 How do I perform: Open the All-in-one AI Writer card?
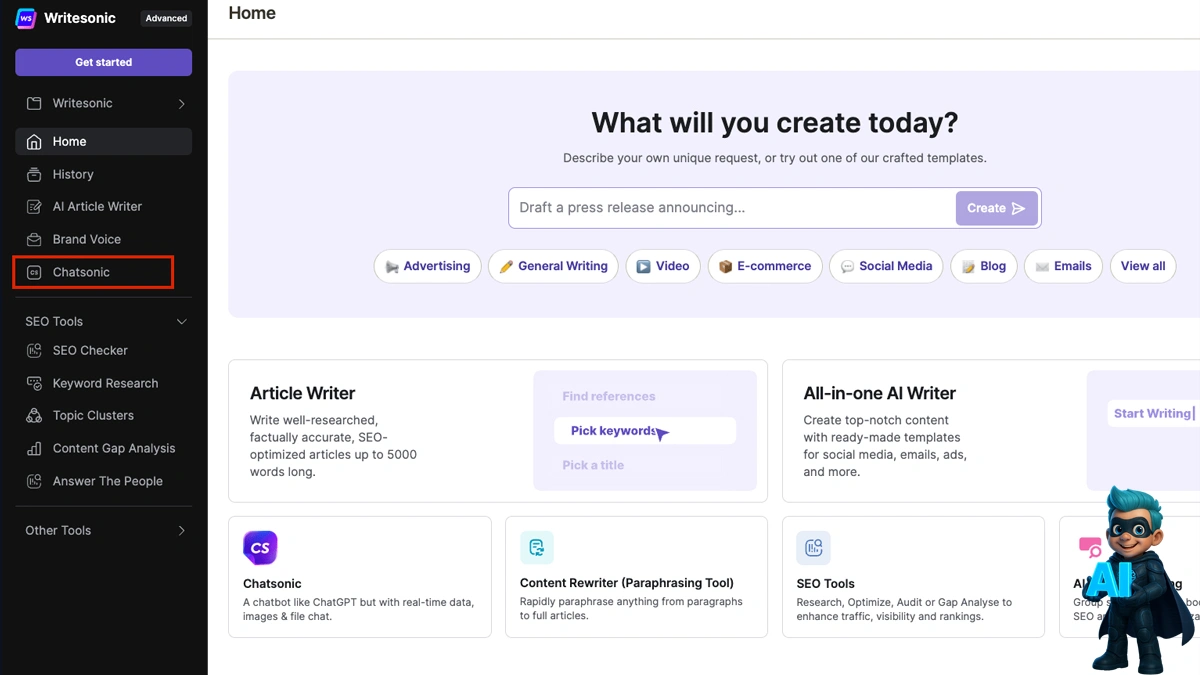991,431
